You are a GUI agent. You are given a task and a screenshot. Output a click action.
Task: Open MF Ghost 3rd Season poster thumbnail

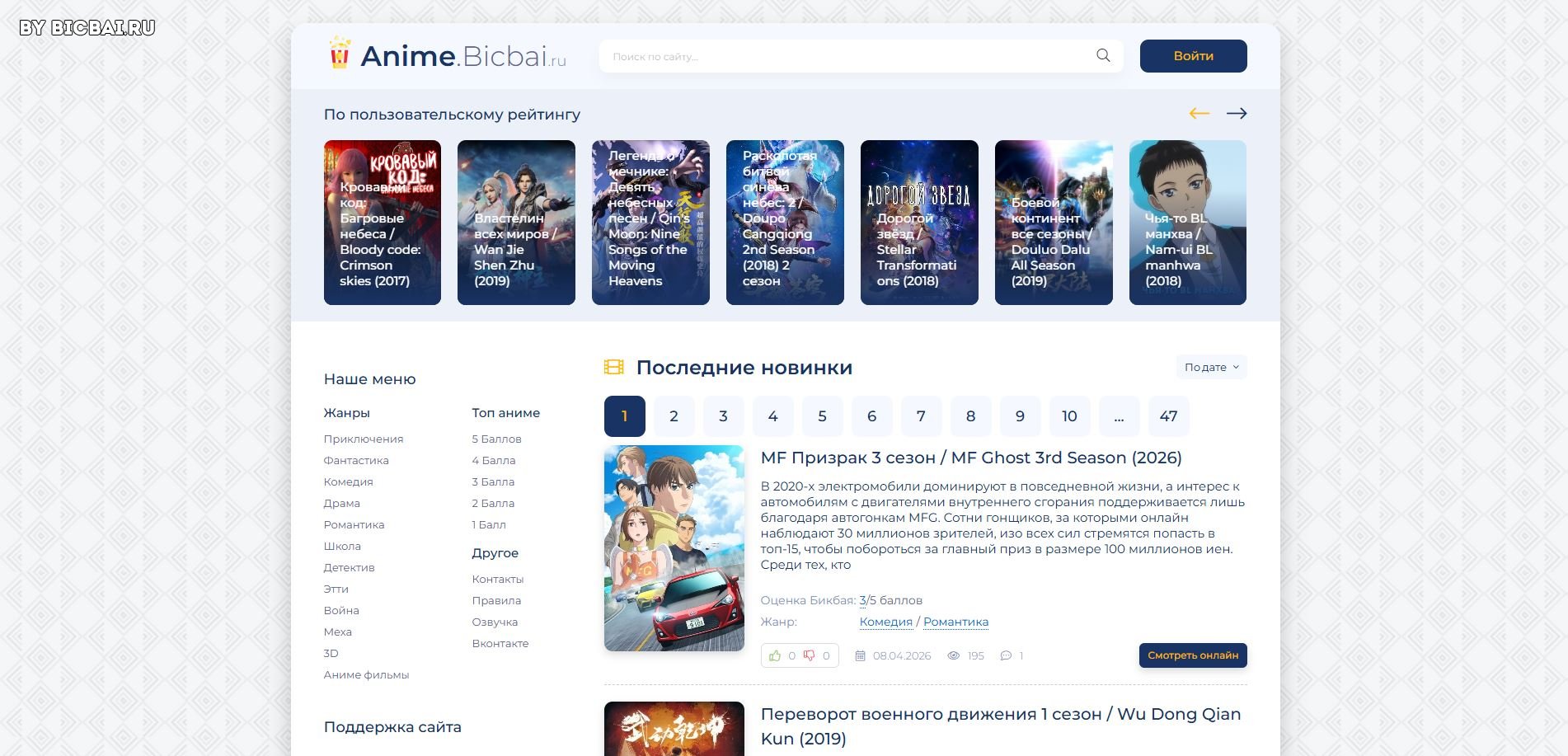(674, 548)
